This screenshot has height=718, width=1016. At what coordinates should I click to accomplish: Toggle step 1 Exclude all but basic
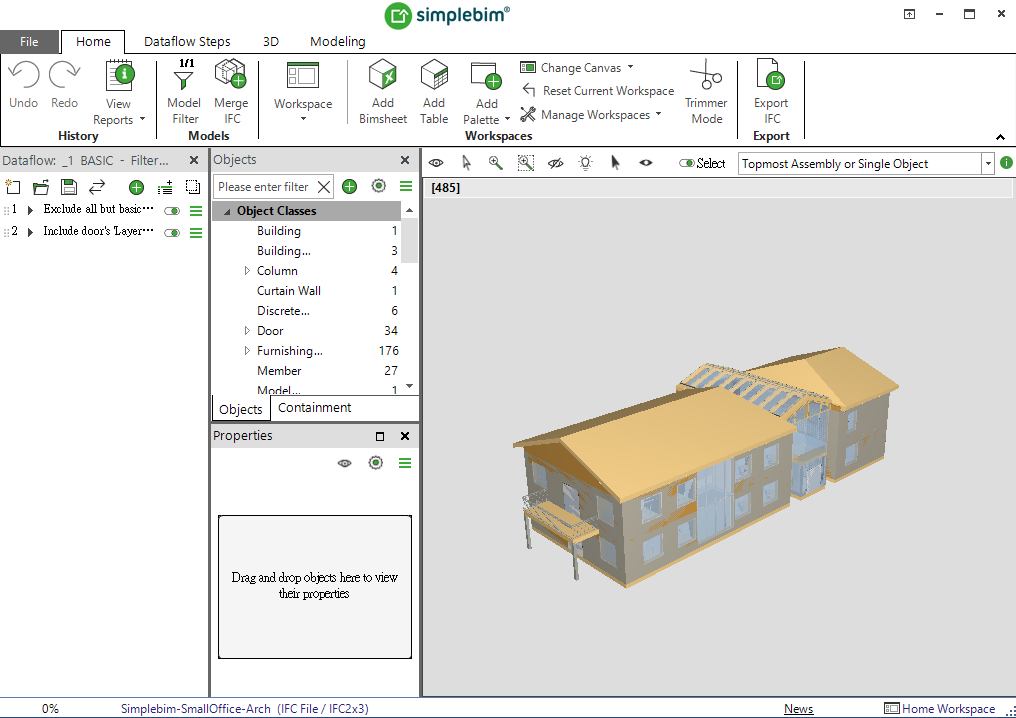172,210
